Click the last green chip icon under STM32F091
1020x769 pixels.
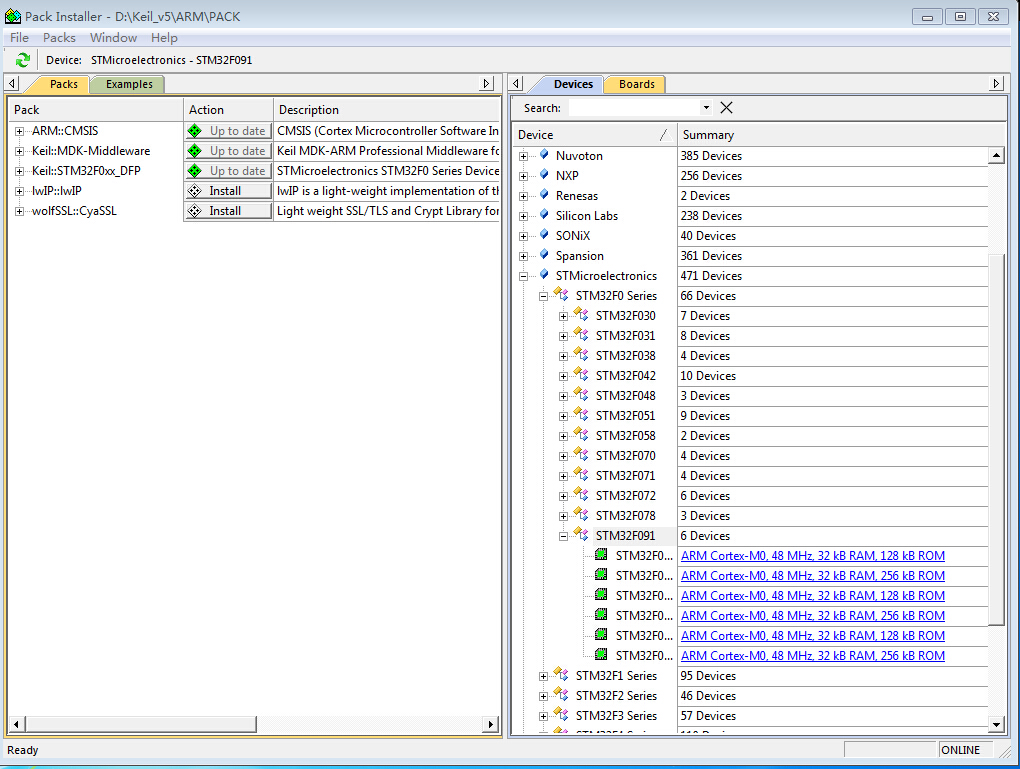tap(602, 654)
